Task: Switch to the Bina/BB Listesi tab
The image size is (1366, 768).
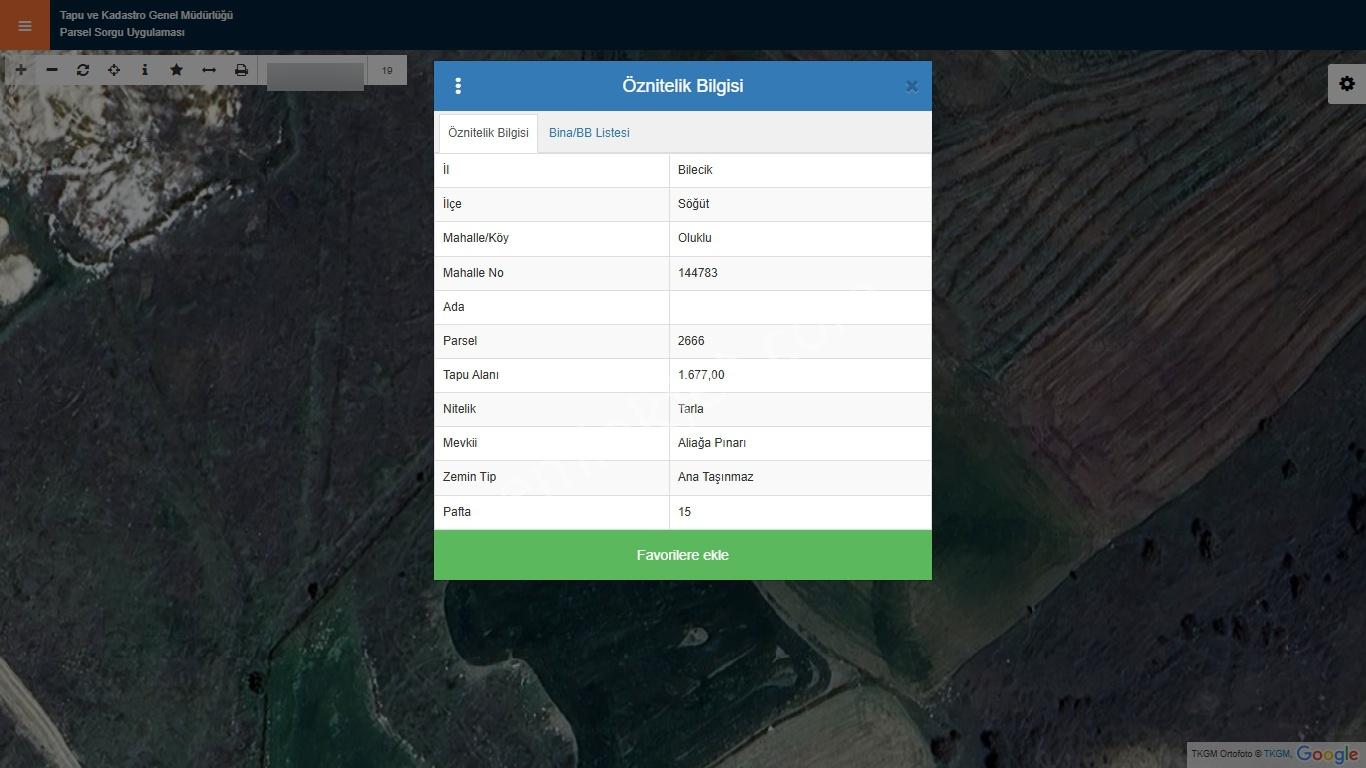Action: tap(589, 133)
